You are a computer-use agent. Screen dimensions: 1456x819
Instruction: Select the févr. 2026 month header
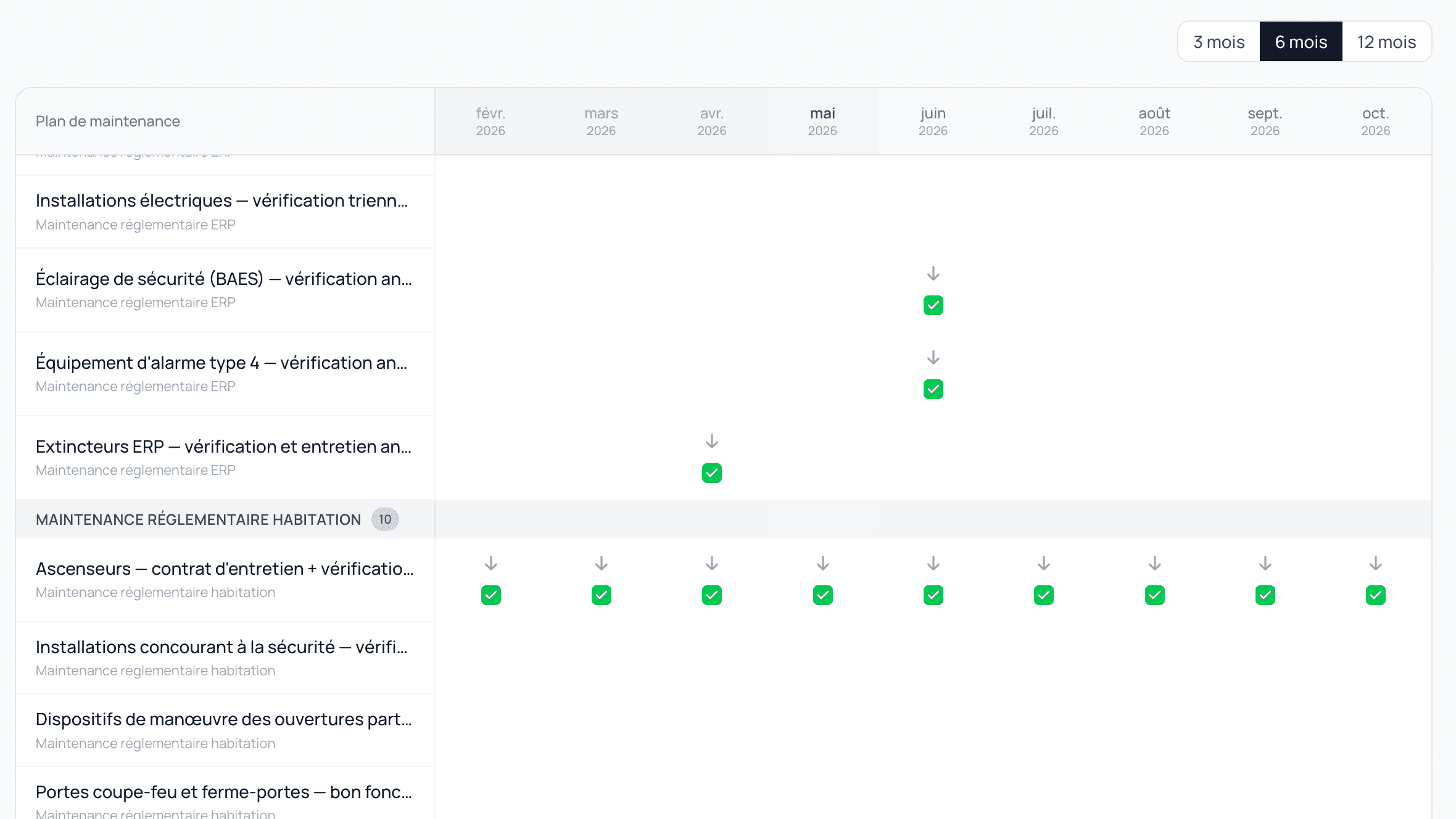pyautogui.click(x=490, y=121)
